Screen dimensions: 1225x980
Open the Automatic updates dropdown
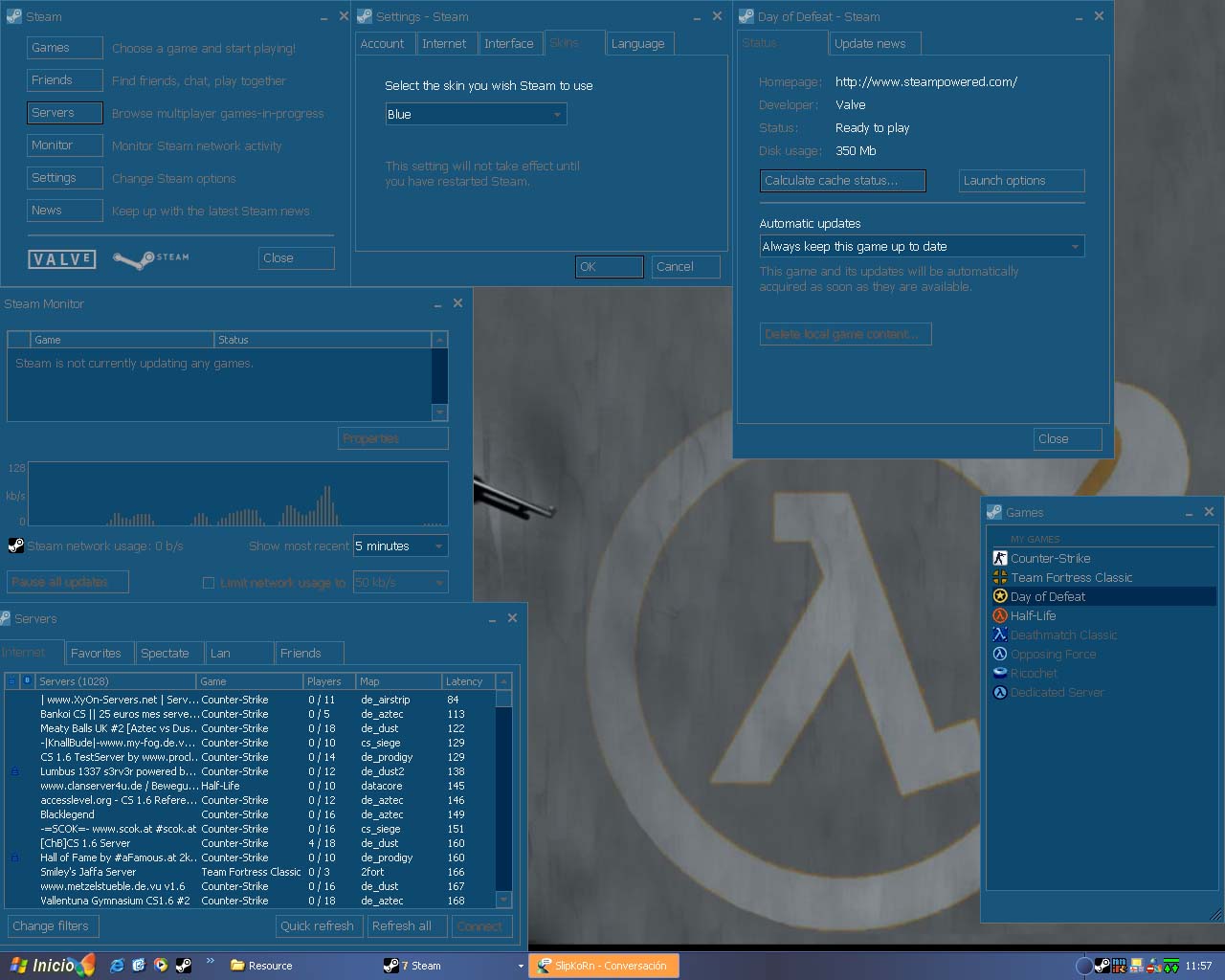922,246
